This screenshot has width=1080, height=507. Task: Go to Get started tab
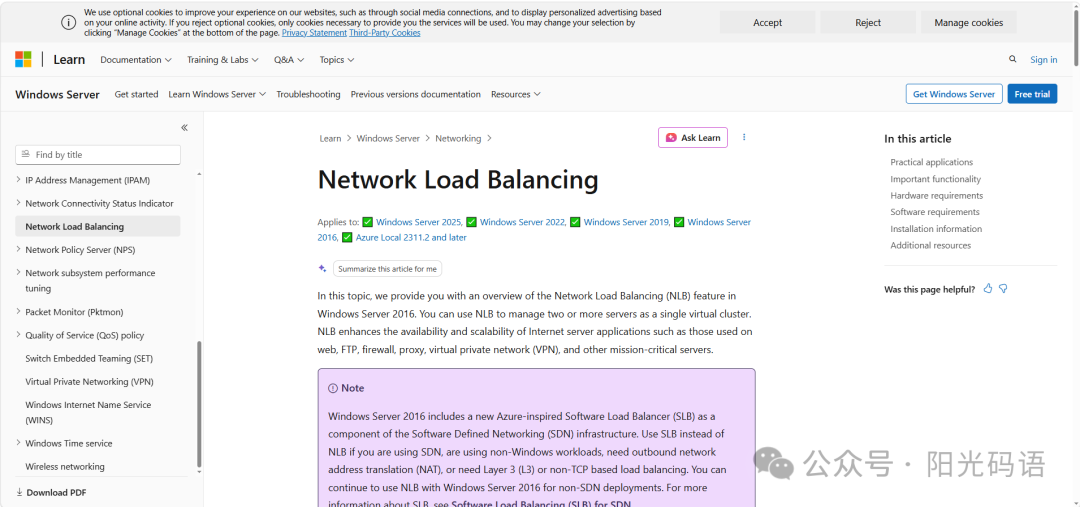tap(136, 94)
